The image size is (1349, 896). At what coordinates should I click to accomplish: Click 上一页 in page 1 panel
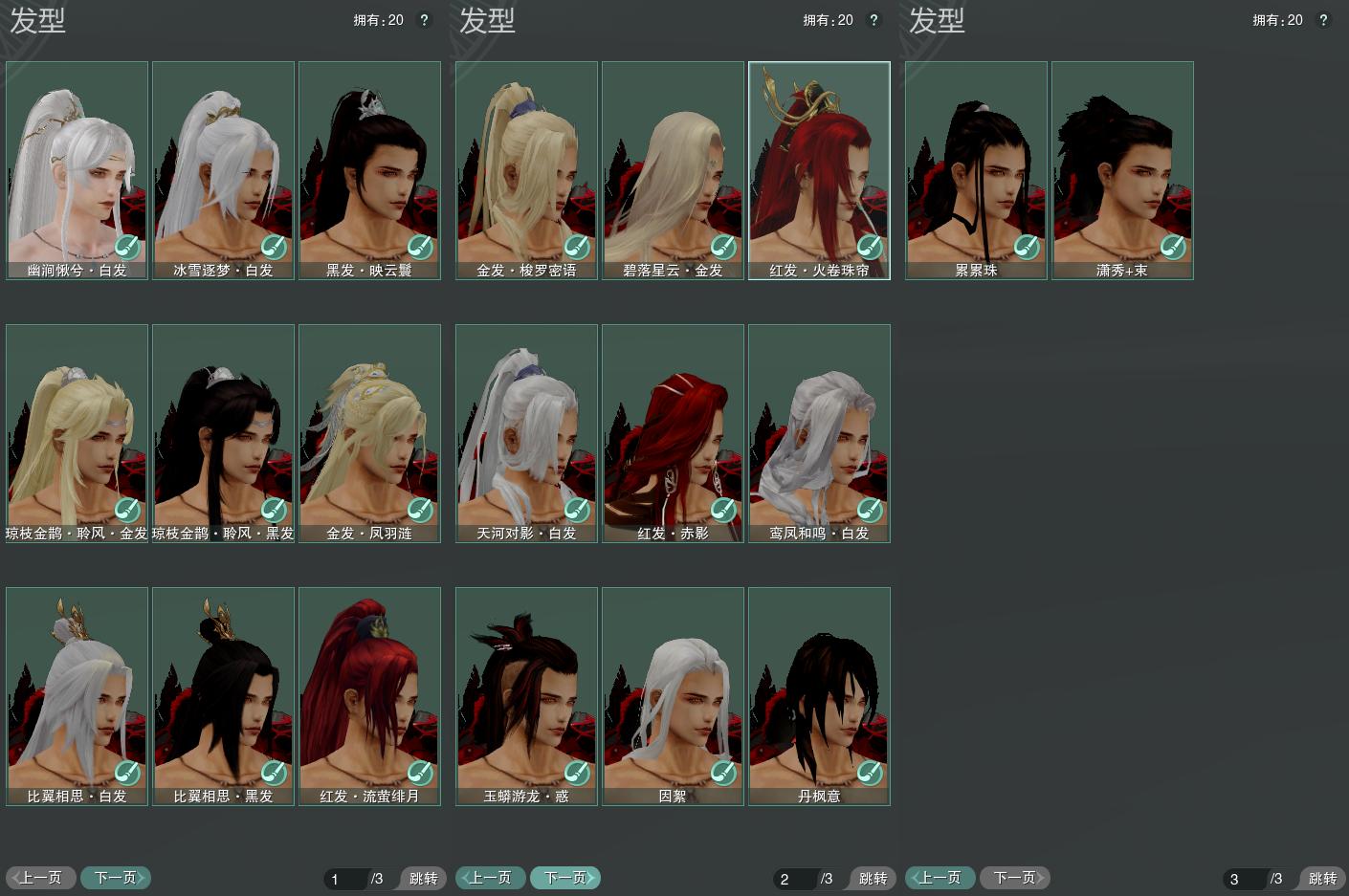pyautogui.click(x=41, y=878)
